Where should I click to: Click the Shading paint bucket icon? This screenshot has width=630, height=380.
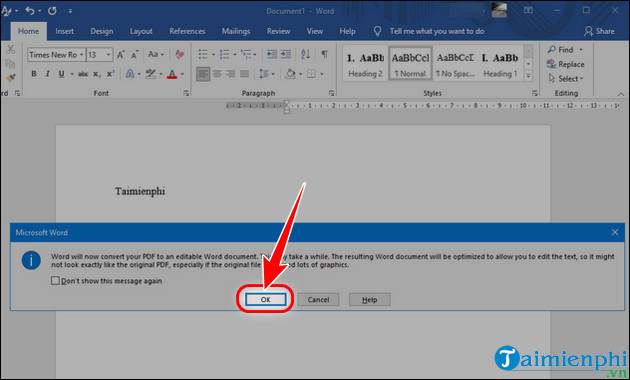tap(290, 74)
